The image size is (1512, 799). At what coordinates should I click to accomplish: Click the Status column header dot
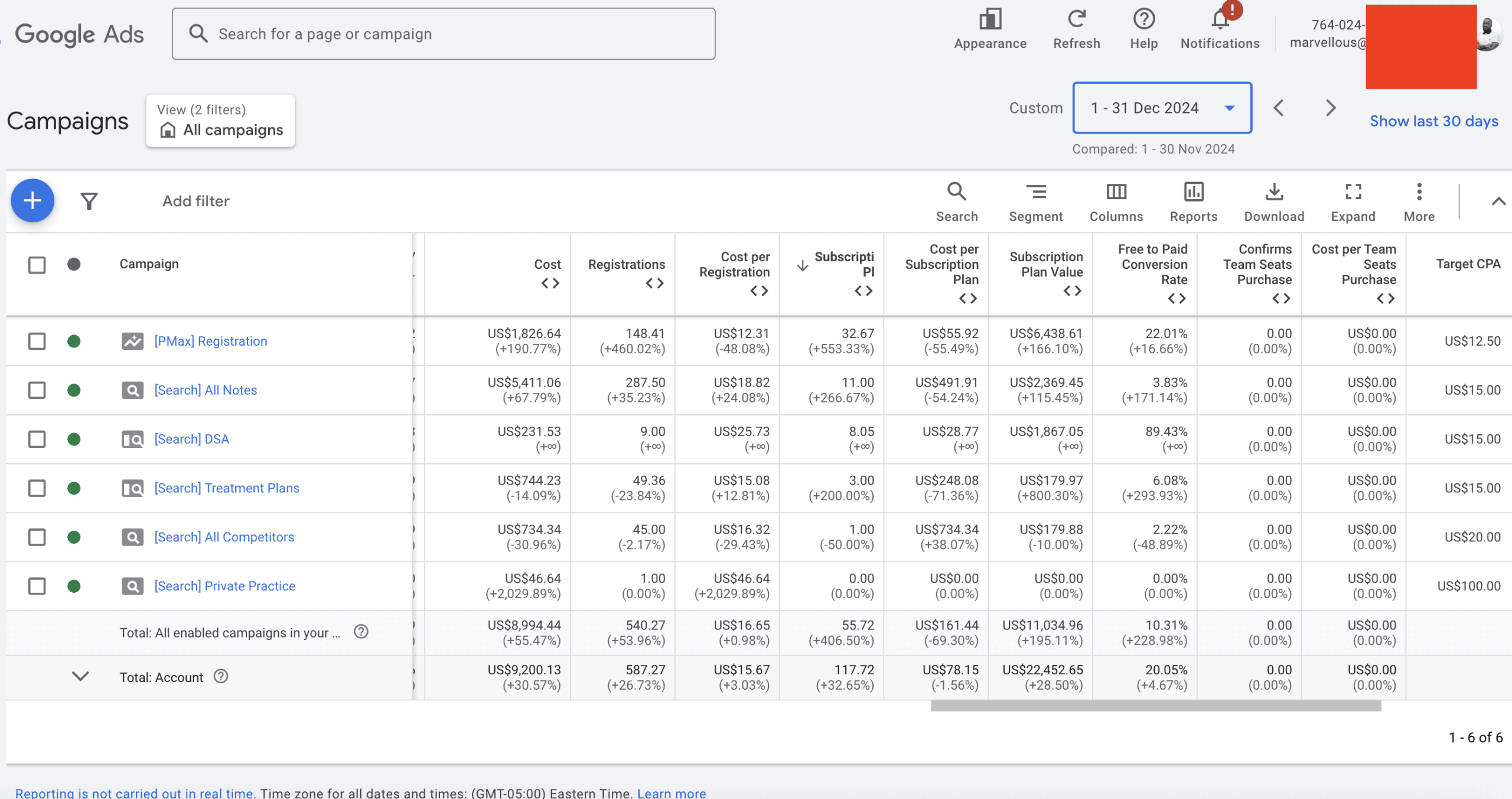pos(74,264)
